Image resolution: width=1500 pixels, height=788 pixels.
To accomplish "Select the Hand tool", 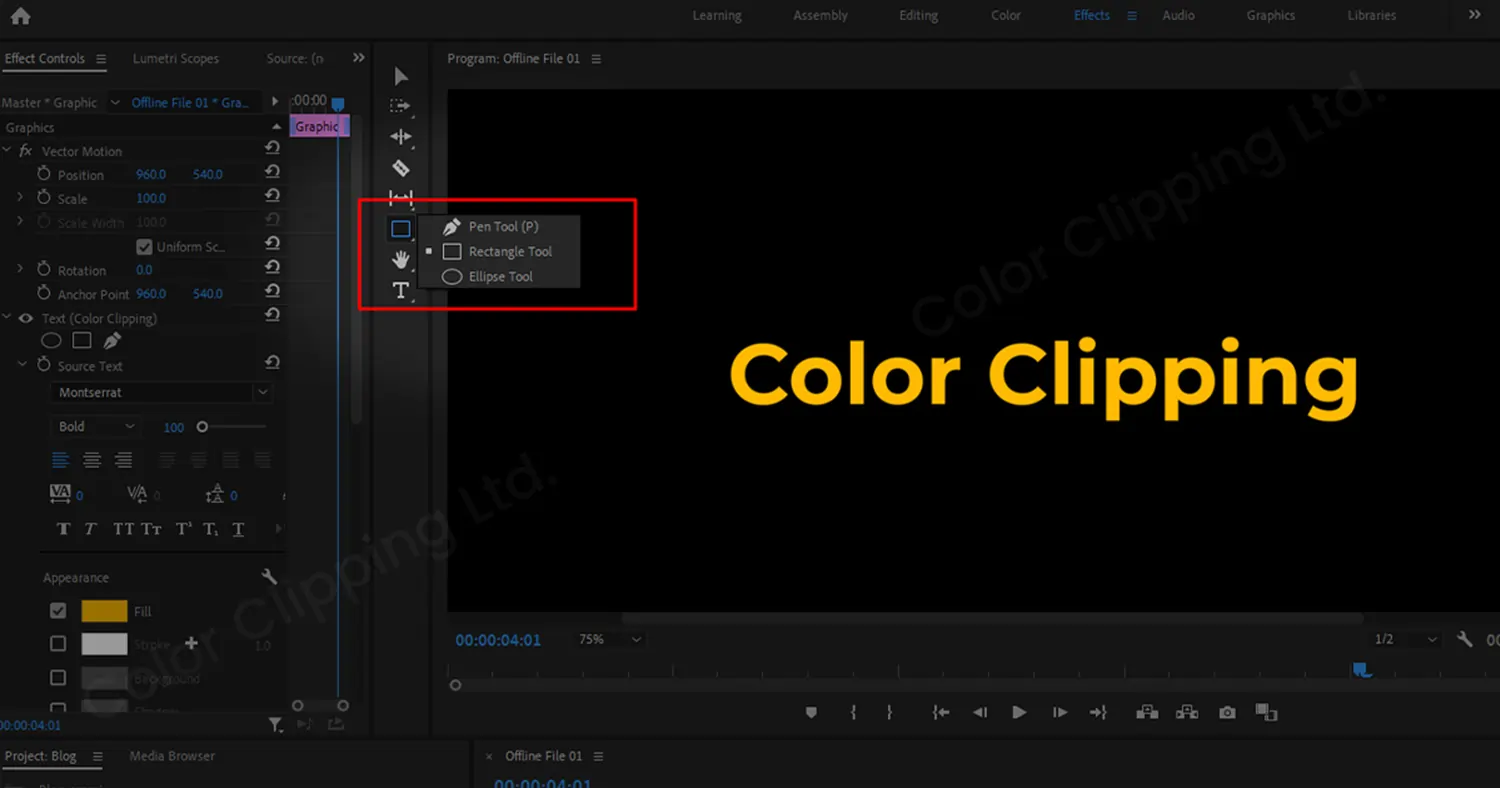I will 400,259.
